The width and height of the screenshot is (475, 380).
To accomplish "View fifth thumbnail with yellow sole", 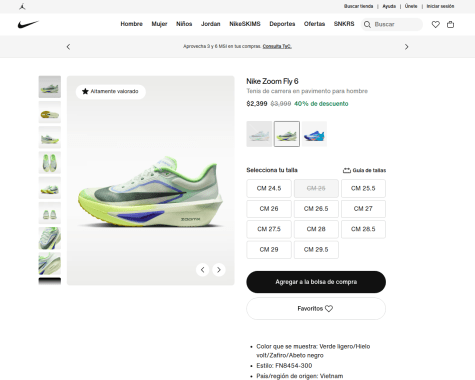I will click(x=50, y=188).
